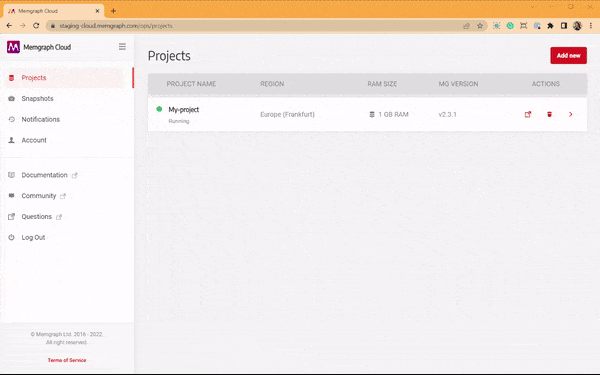Open the Community external link
The image size is (600, 375).
[x=39, y=196]
